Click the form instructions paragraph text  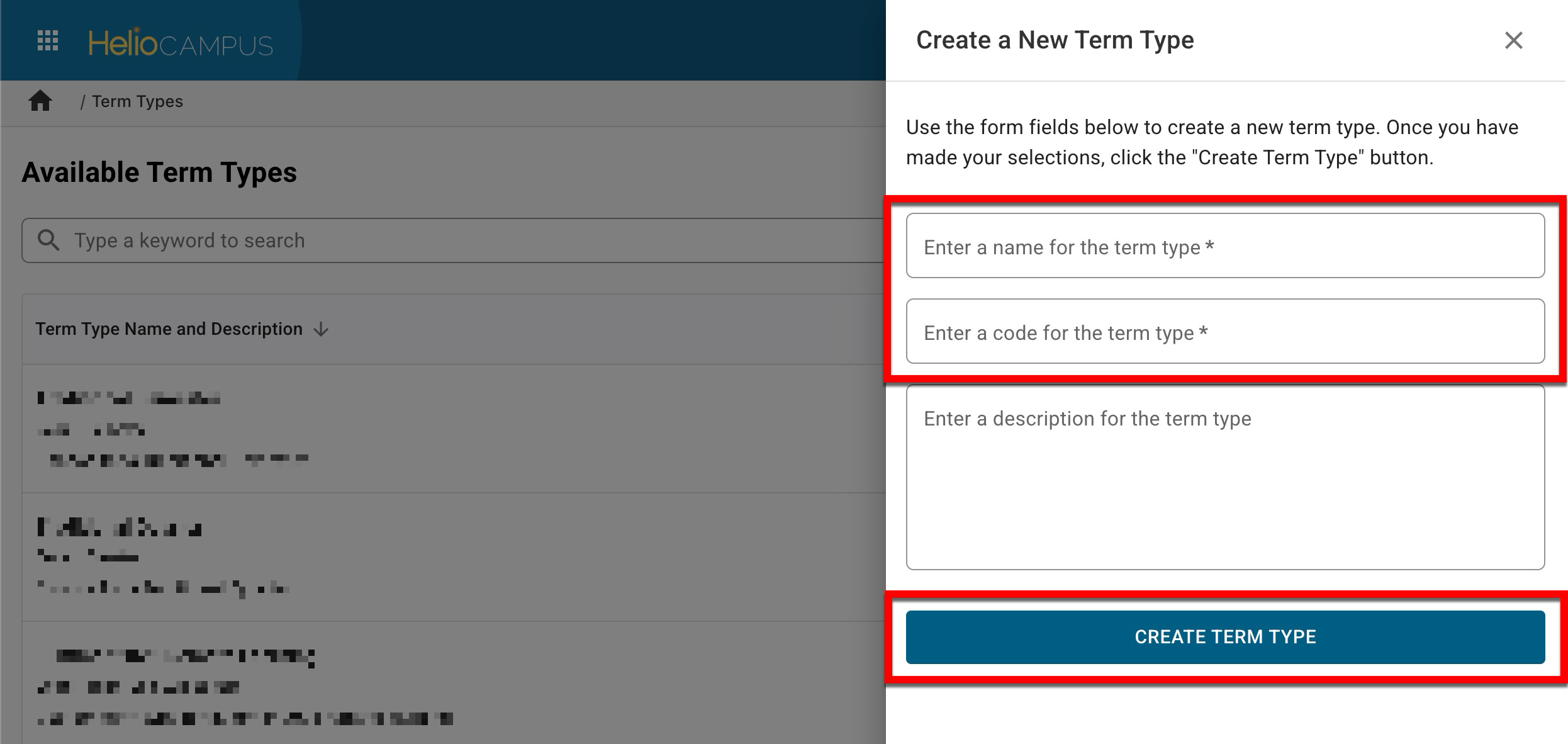tap(1212, 142)
